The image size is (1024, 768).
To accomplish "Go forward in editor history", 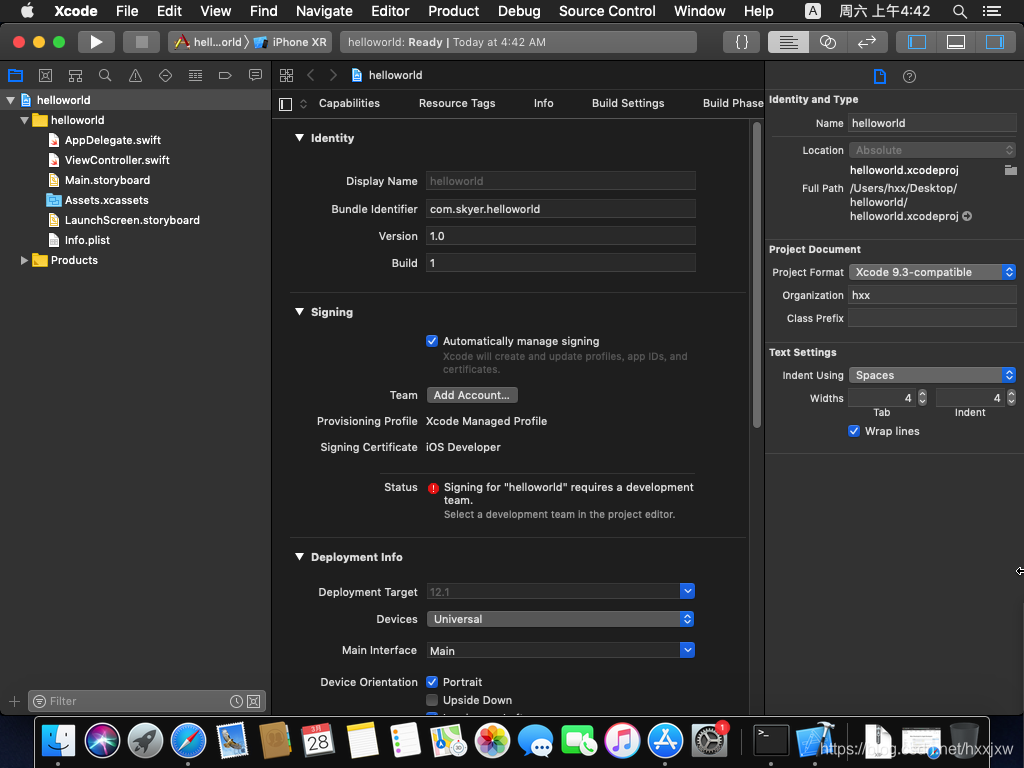I will [333, 75].
